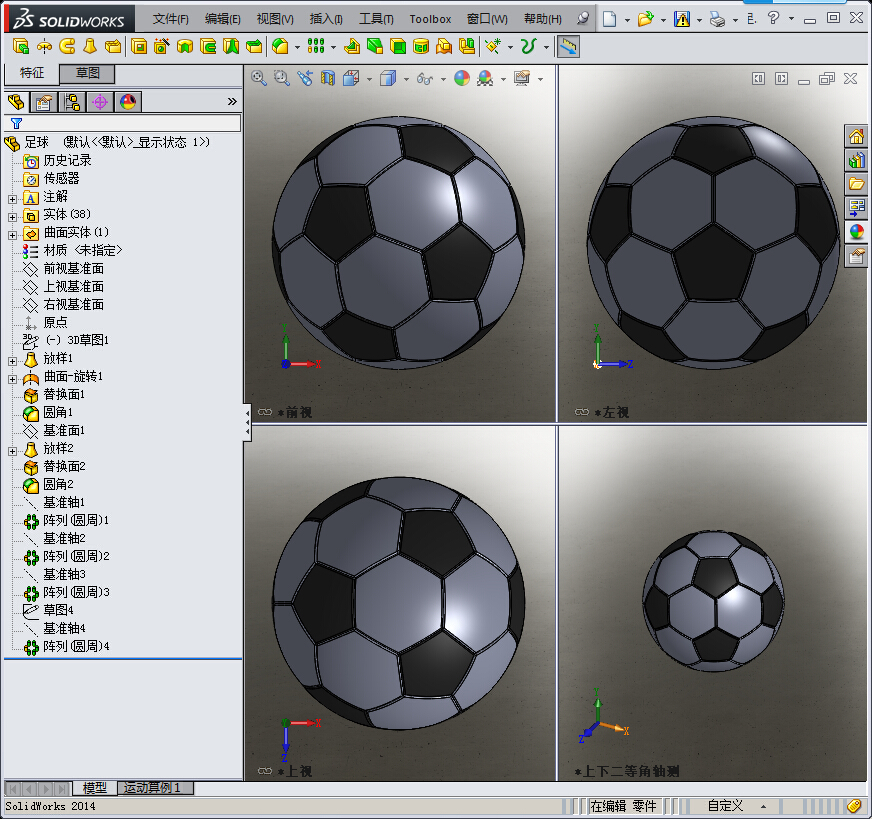Image resolution: width=872 pixels, height=819 pixels.
Task: Open the Design Library task pane icon
Action: [x=856, y=160]
